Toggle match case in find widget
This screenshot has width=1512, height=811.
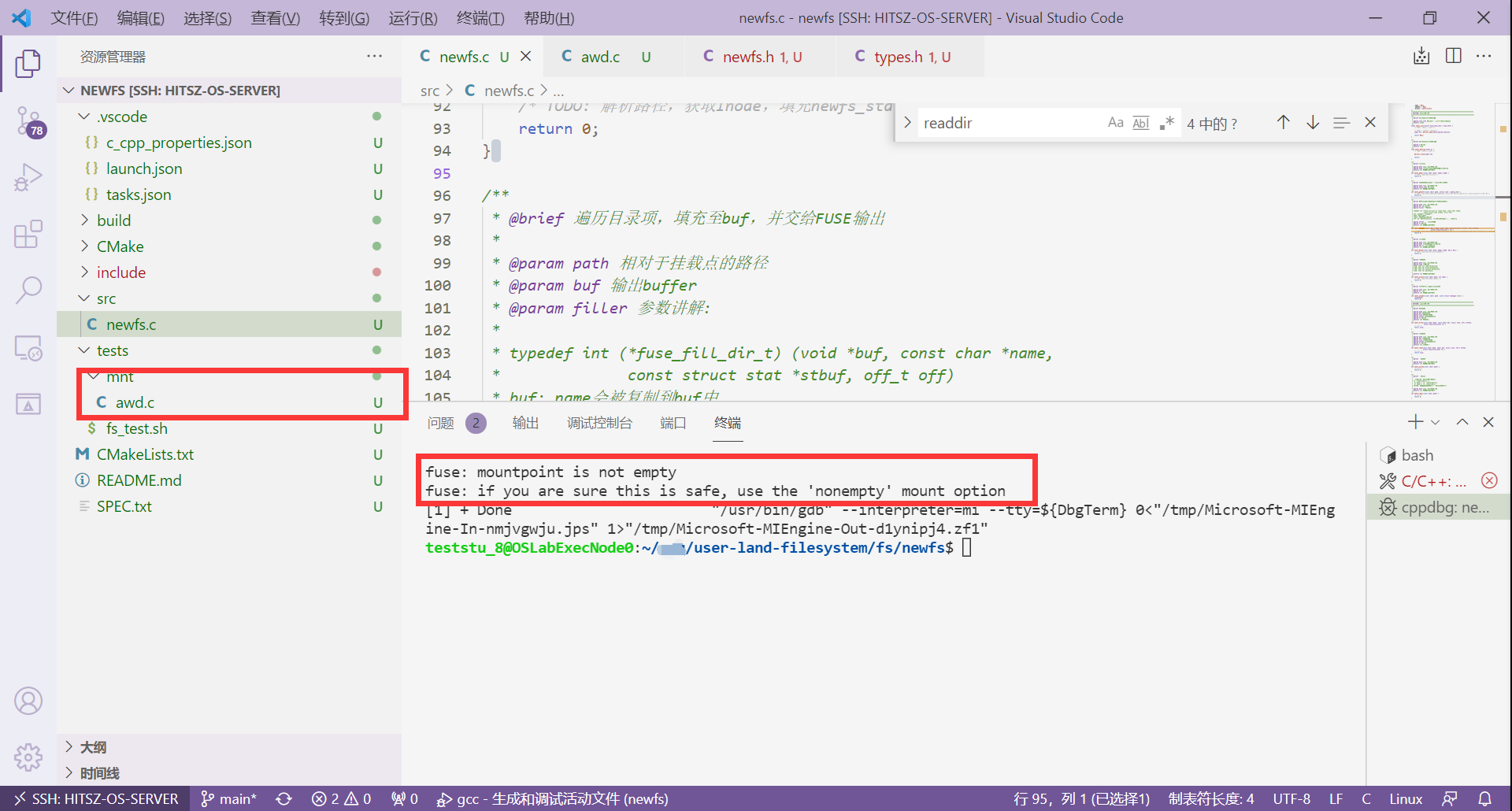[1115, 123]
